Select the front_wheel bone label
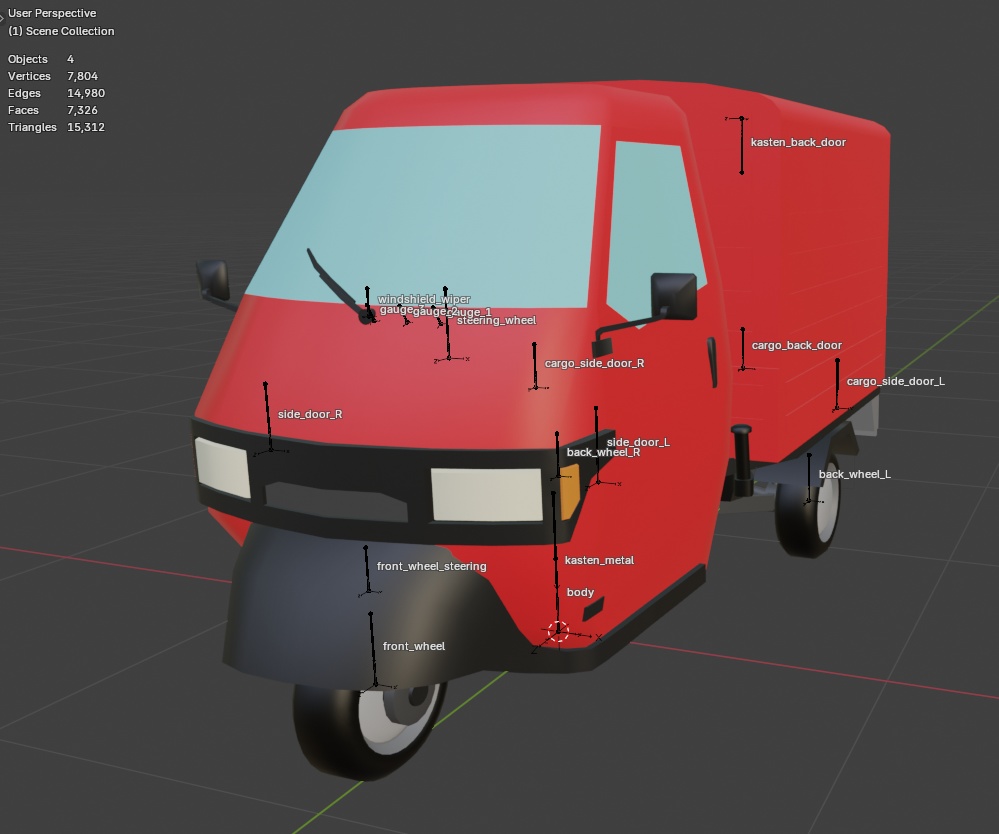The width and height of the screenshot is (999, 834). tap(413, 646)
